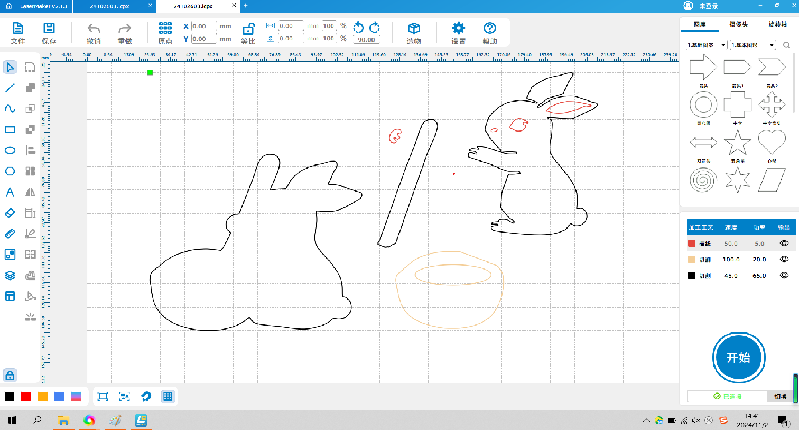Open the settings gear in toolbar

tap(458, 30)
